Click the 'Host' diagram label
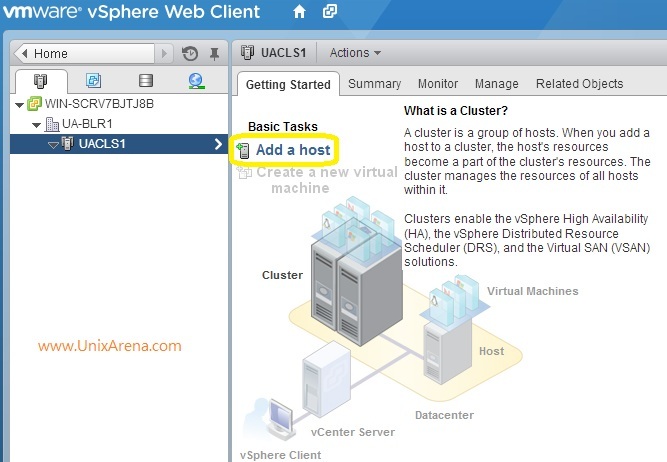 491,351
